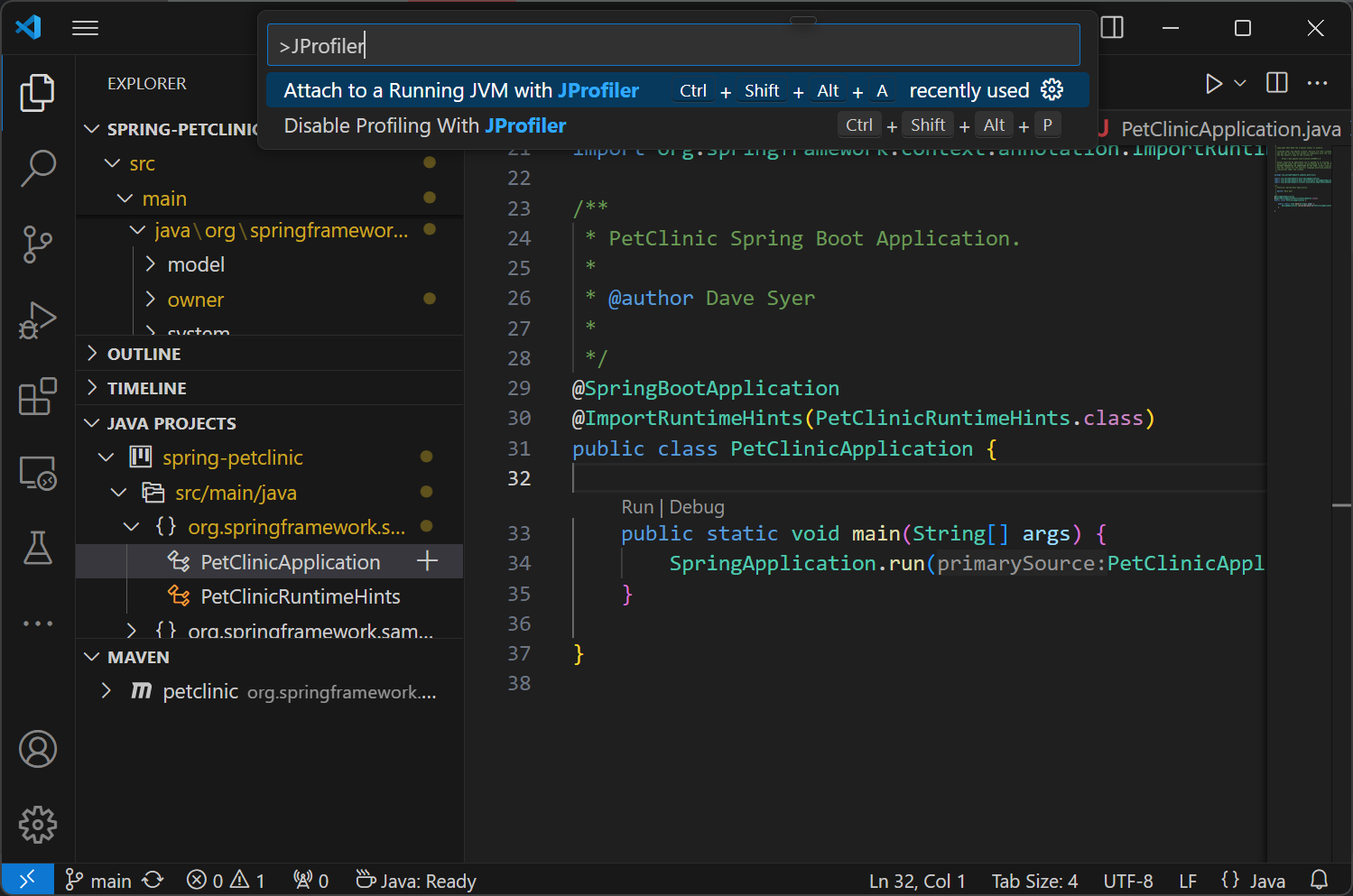Show errors and warnings in status bar
This screenshot has width=1353, height=896.
226,881
